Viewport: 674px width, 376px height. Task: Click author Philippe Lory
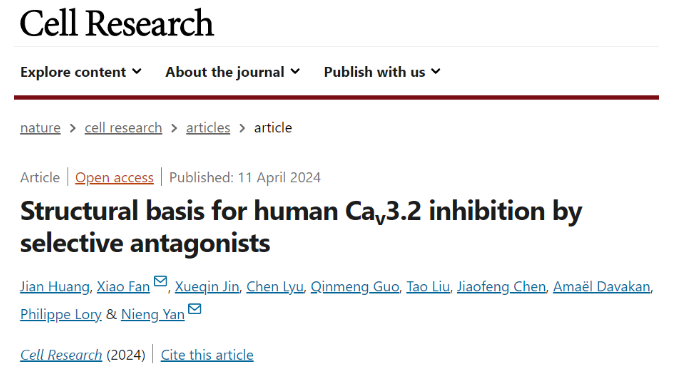61,315
